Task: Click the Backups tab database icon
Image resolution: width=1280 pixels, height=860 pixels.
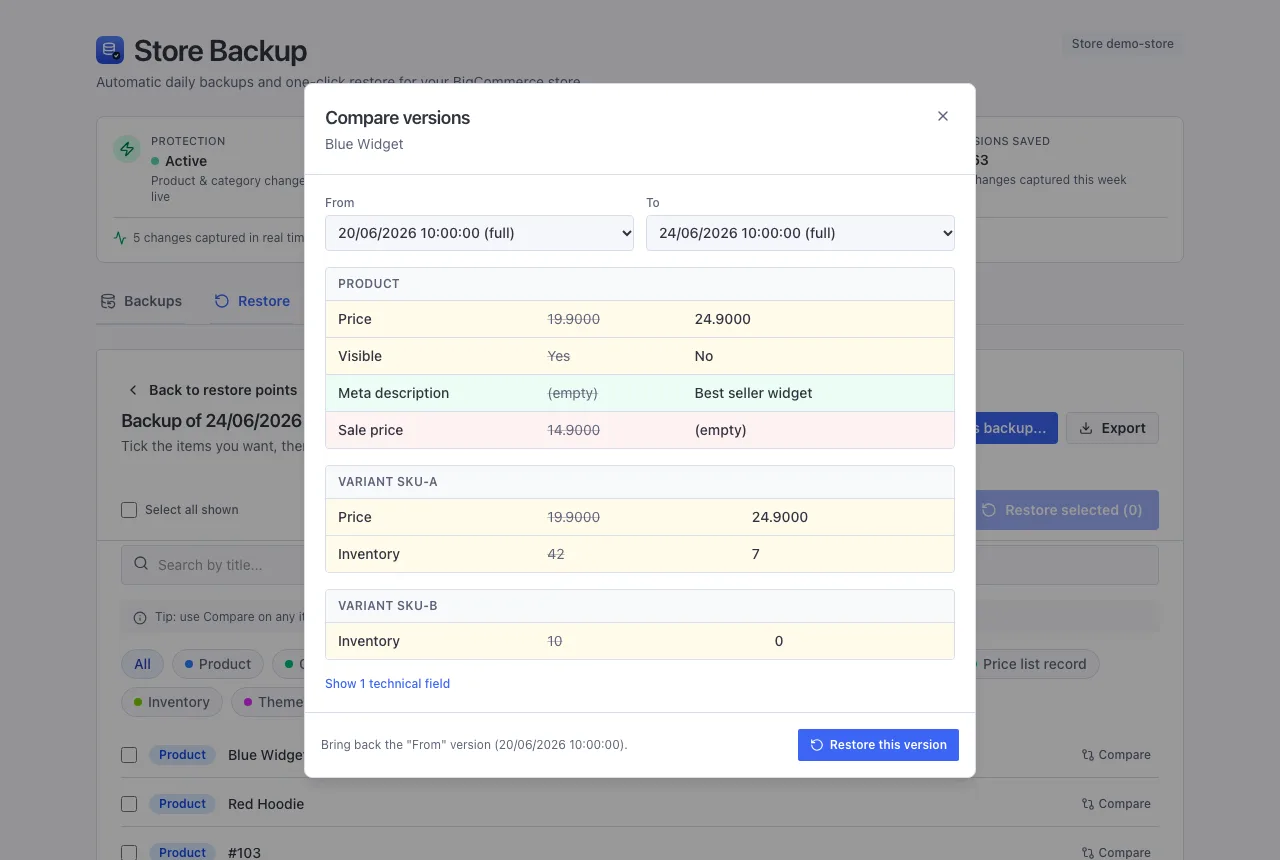Action: tap(108, 301)
